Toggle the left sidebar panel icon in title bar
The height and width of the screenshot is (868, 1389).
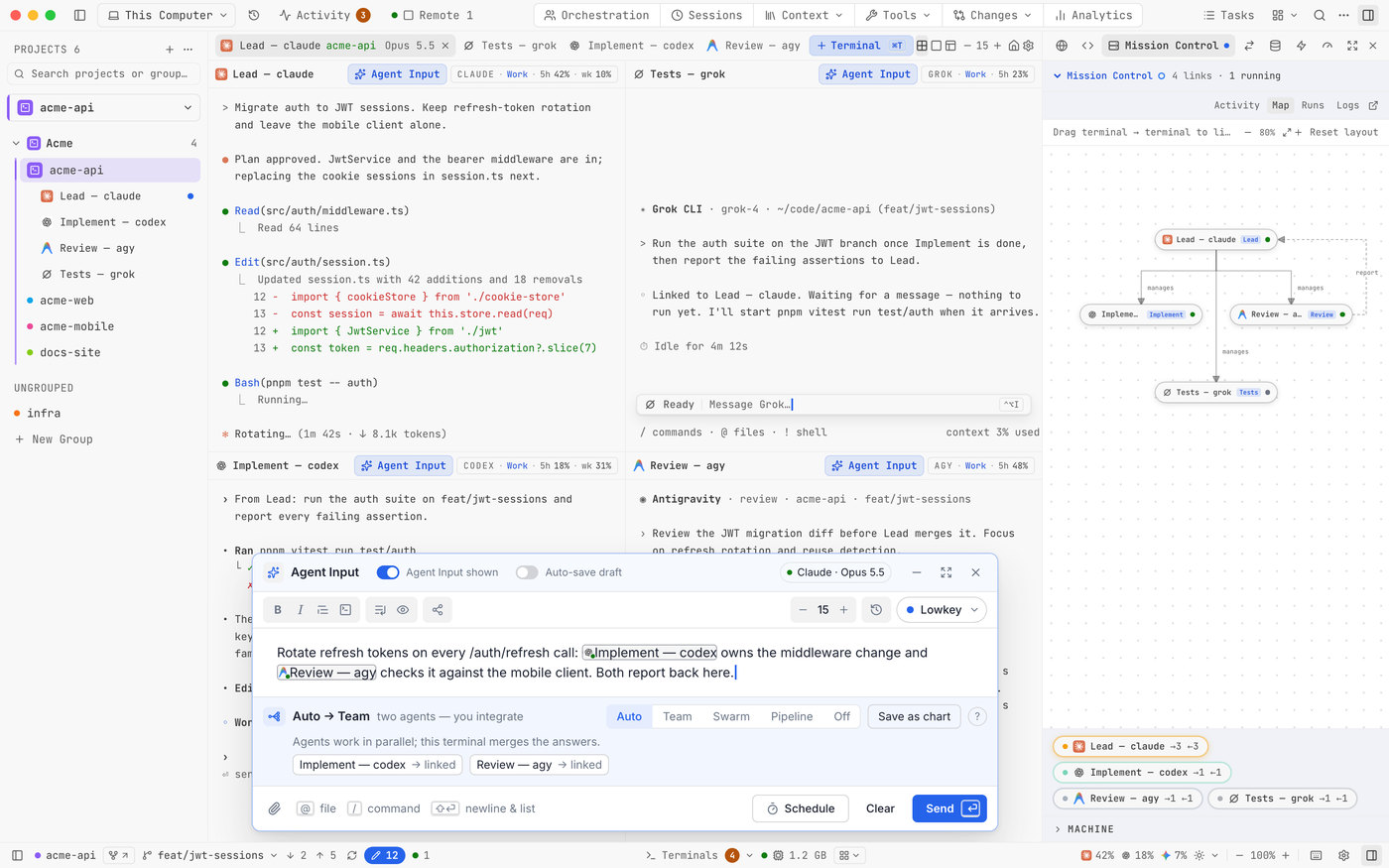pyautogui.click(x=79, y=15)
